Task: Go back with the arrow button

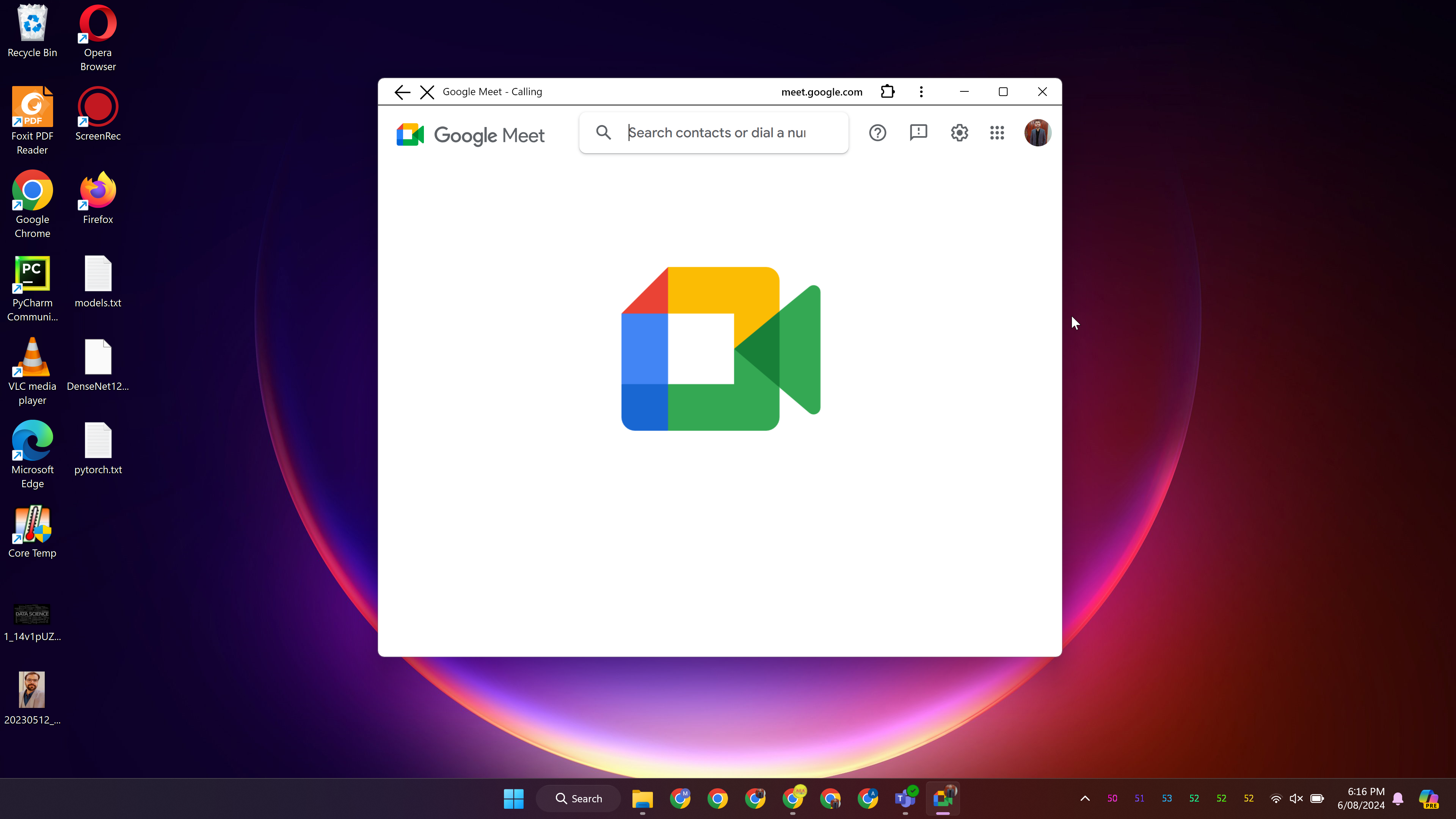Action: tap(402, 92)
